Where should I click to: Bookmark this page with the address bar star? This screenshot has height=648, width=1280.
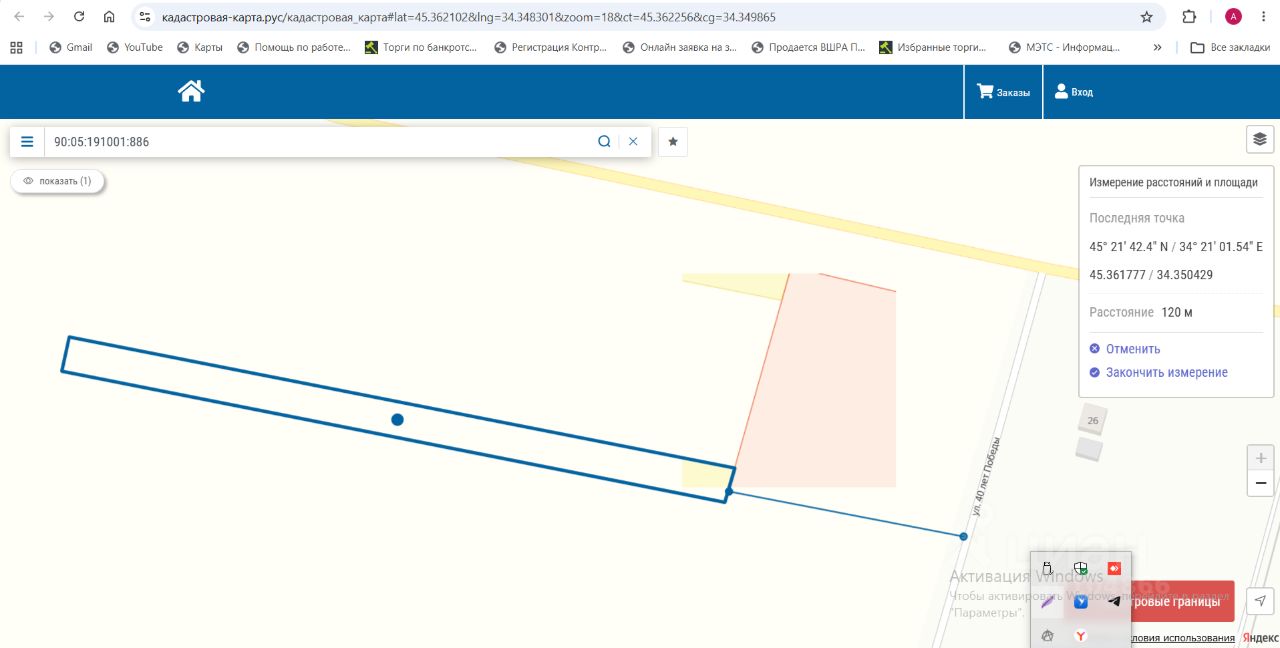(1146, 17)
